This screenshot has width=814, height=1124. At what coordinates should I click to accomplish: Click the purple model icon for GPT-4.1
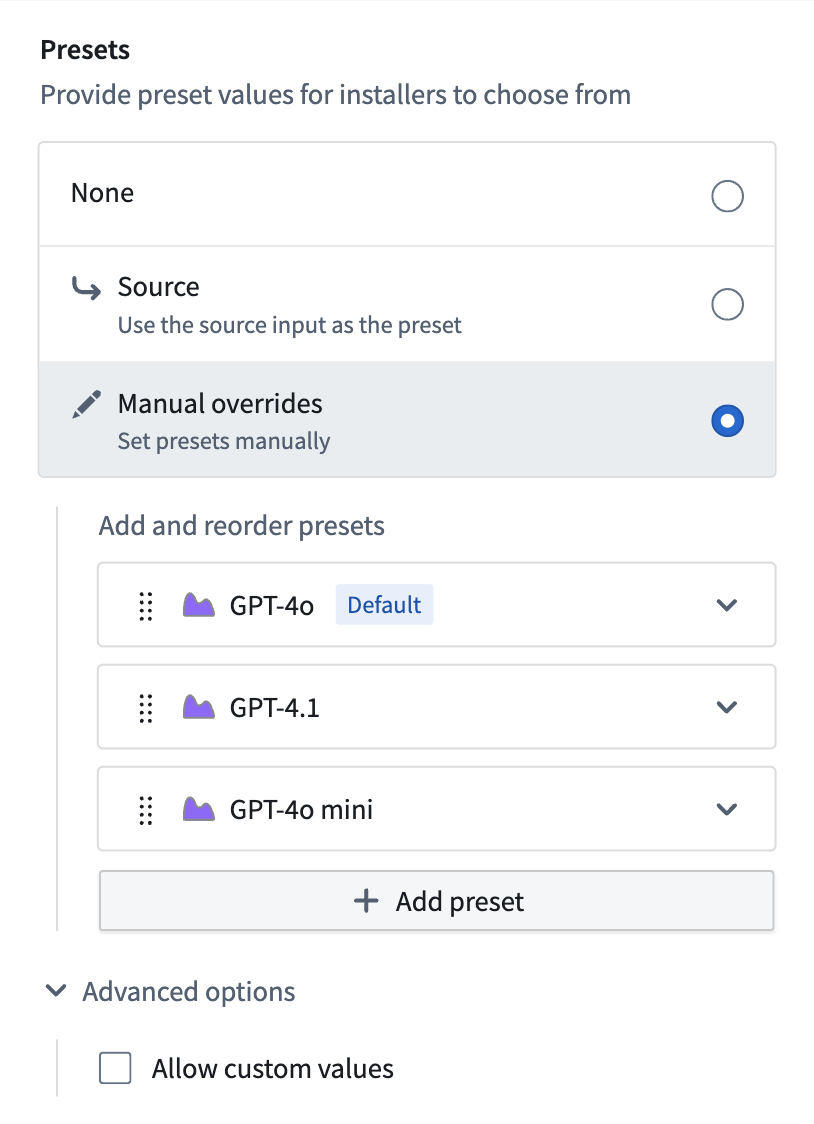pyautogui.click(x=198, y=707)
